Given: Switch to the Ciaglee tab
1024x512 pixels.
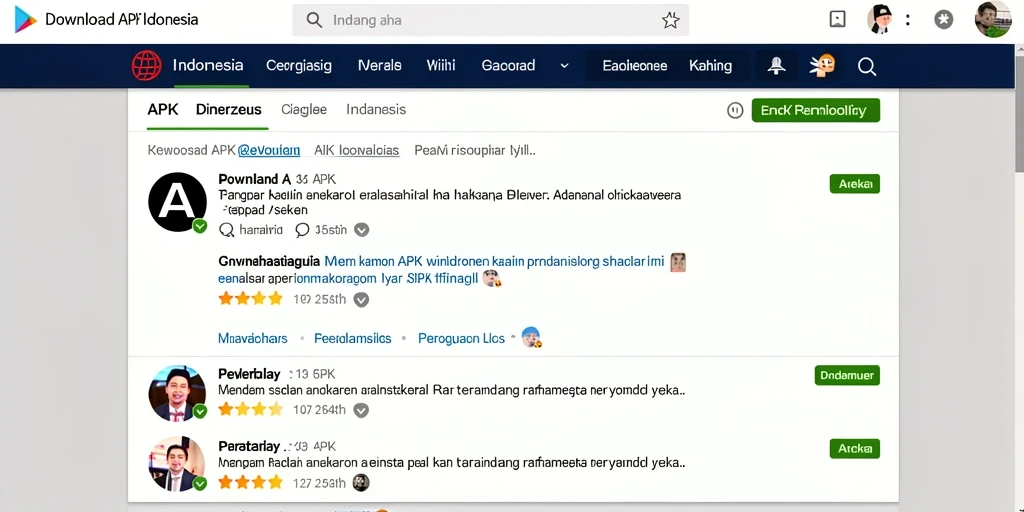Looking at the screenshot, I should pos(304,110).
